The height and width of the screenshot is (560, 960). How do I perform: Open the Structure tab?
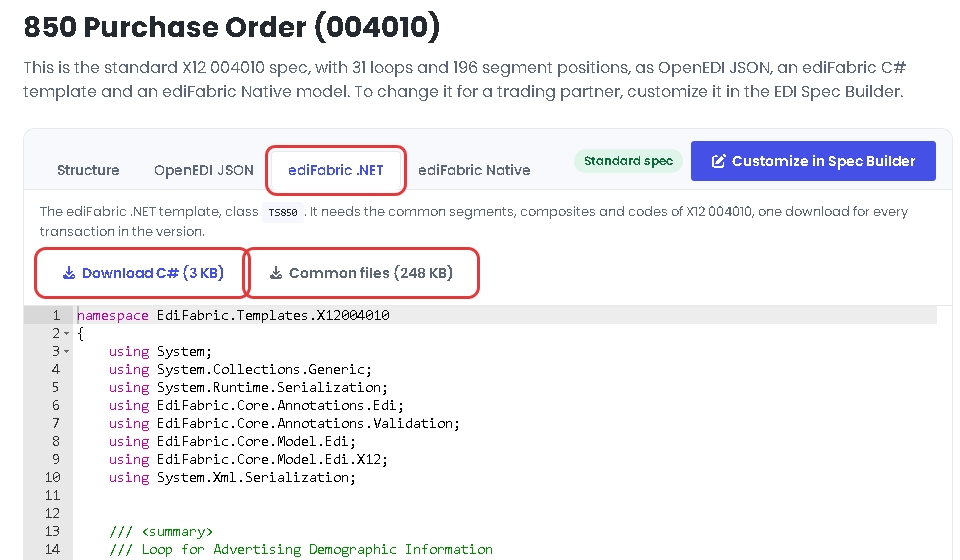[x=88, y=170]
